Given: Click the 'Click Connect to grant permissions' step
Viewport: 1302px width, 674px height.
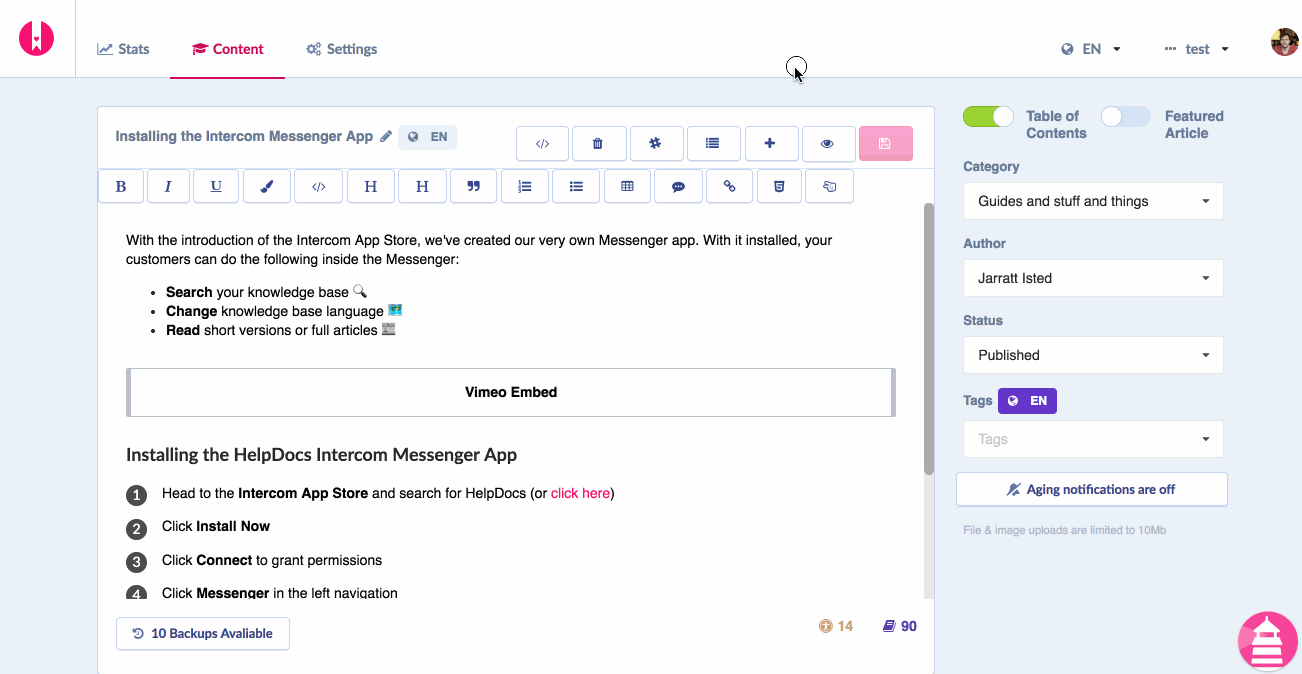Looking at the screenshot, I should [272, 560].
